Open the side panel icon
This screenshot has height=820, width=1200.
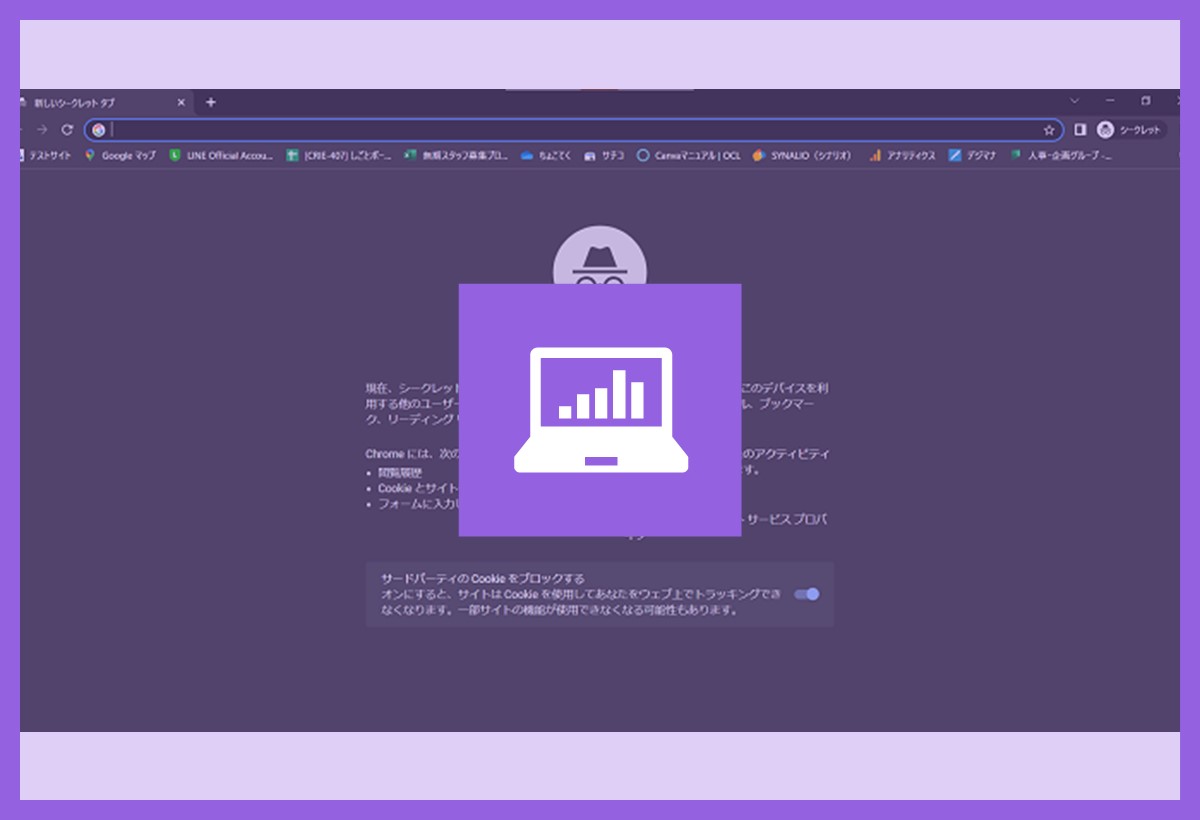coord(1080,130)
